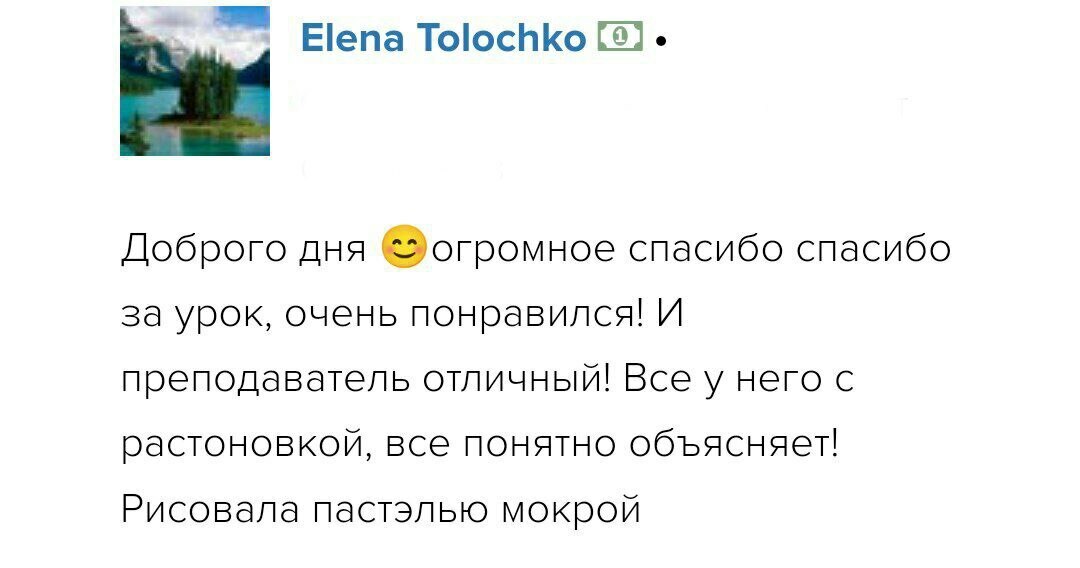This screenshot has width=1080, height=568.
Task: Click the word 'Рисовала' on the last line
Action: click(210, 509)
